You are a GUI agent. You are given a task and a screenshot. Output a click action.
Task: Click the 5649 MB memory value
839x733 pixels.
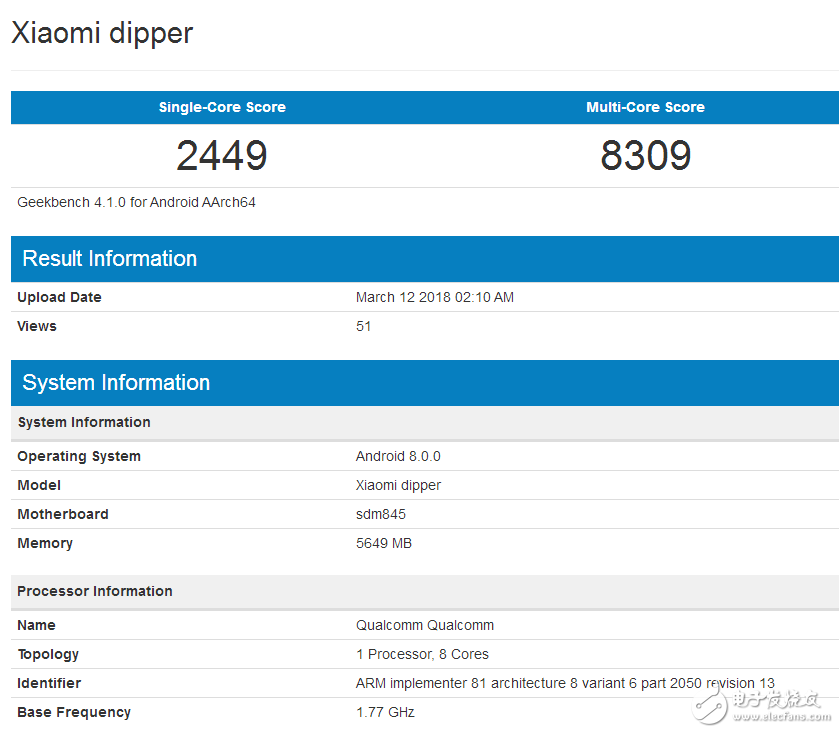point(383,543)
